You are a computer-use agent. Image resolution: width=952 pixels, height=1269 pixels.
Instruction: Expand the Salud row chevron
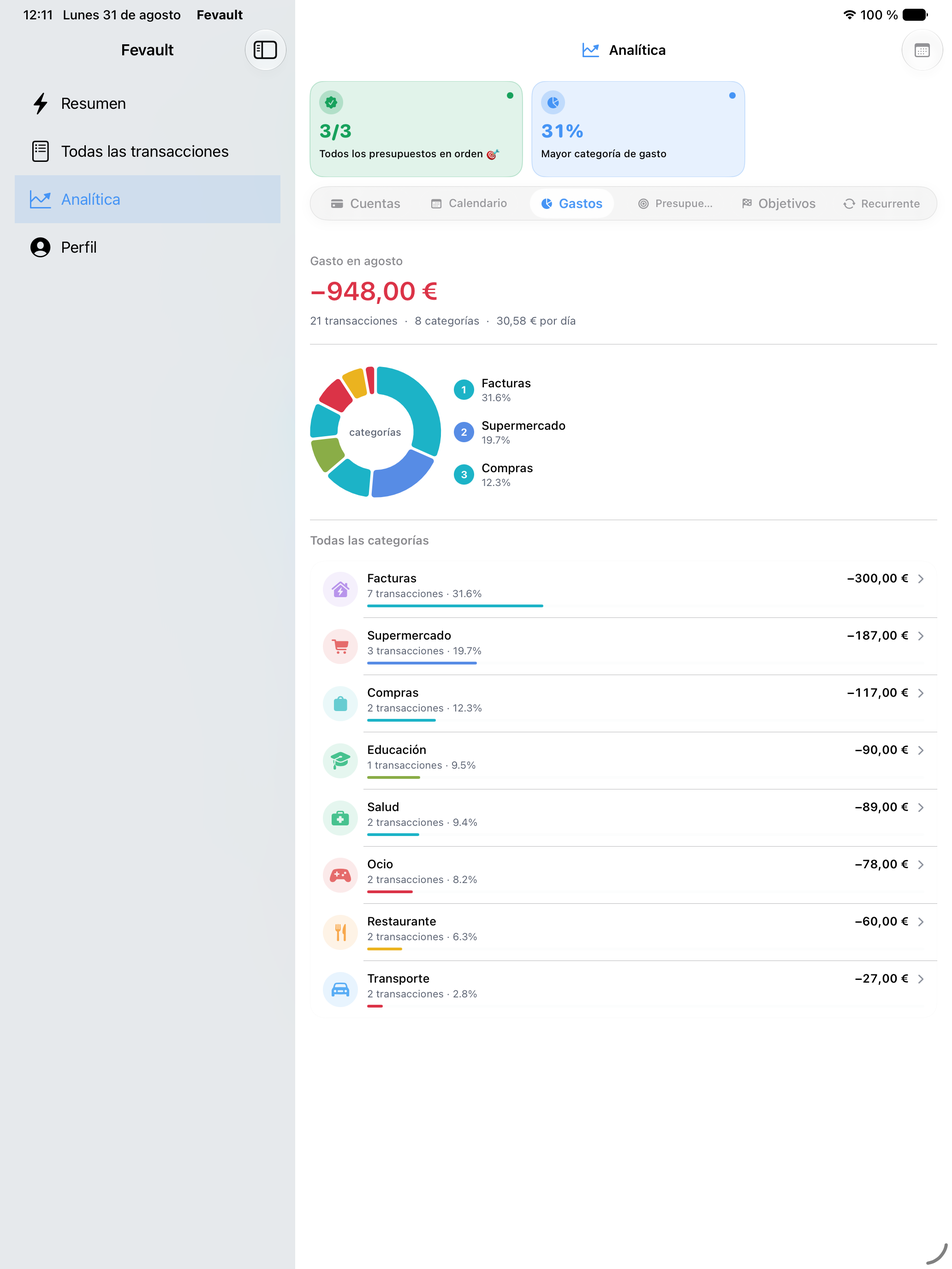[920, 807]
